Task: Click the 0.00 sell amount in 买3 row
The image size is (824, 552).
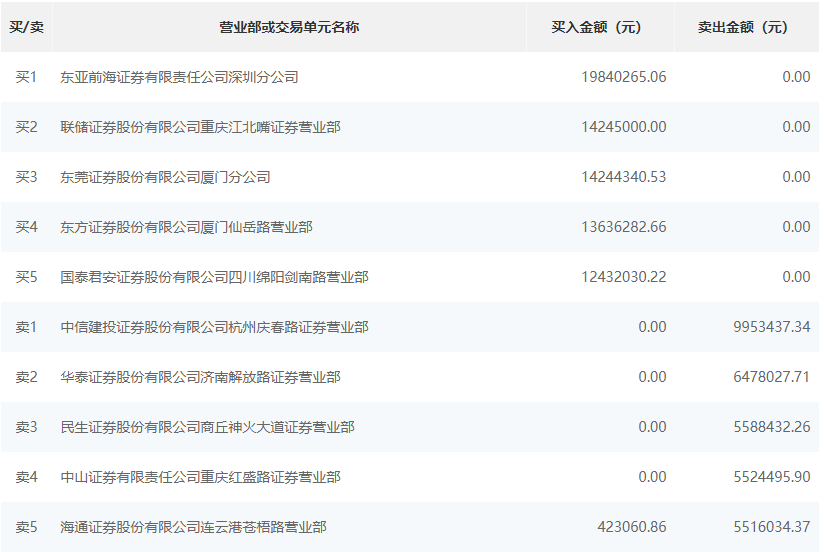Action: (x=796, y=177)
